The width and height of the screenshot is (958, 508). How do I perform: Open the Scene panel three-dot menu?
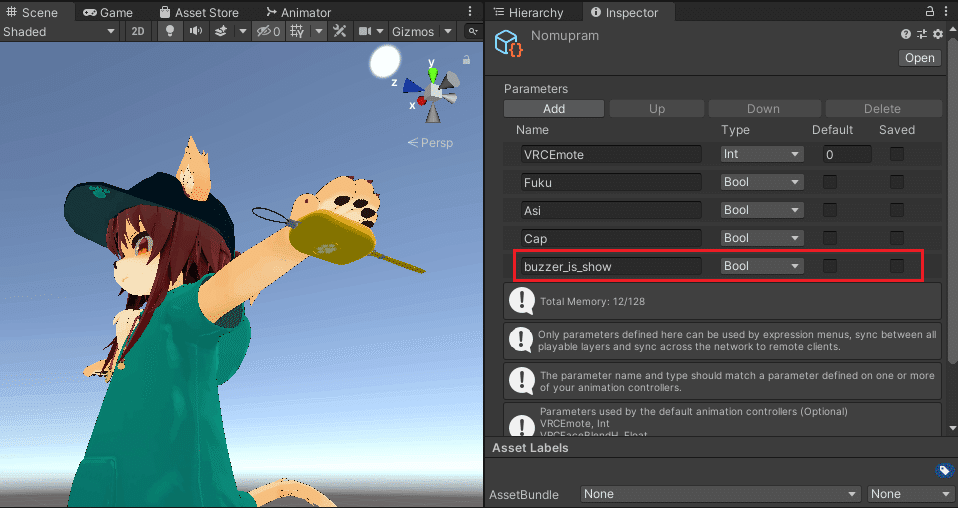click(470, 12)
